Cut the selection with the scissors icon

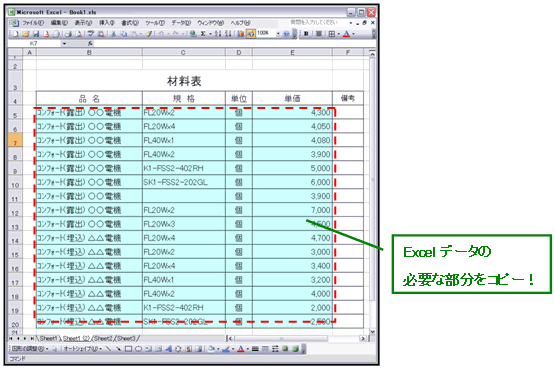click(x=114, y=34)
